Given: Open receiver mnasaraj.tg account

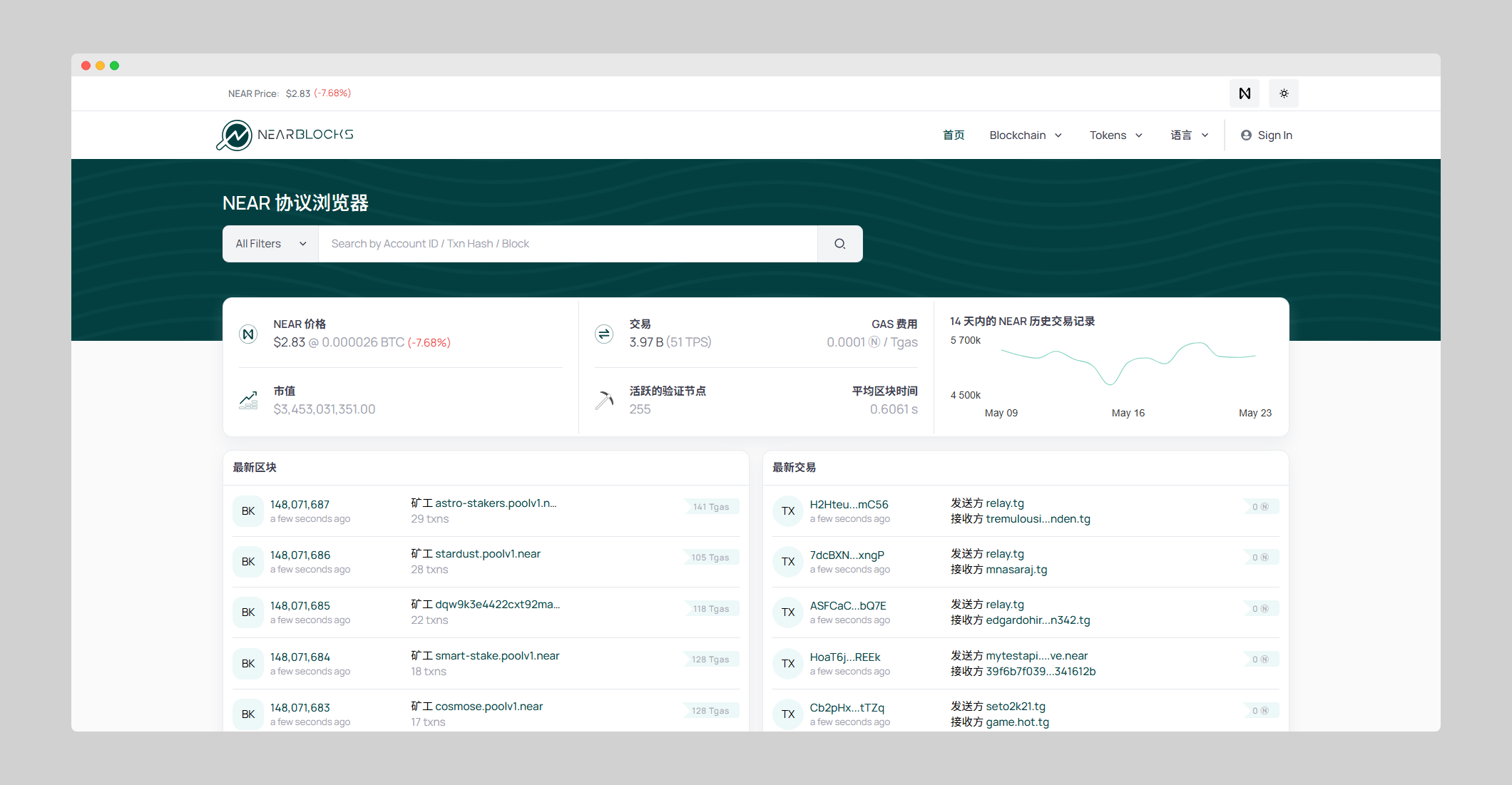Looking at the screenshot, I should (1016, 570).
